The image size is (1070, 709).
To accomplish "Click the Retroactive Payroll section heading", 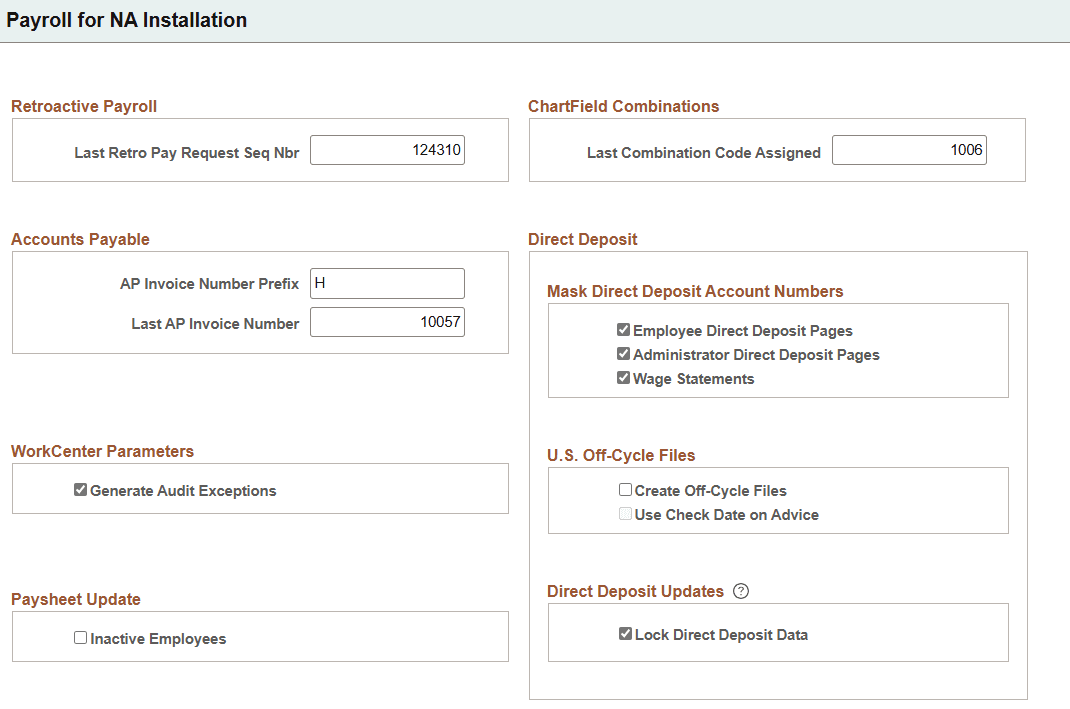I will point(84,106).
